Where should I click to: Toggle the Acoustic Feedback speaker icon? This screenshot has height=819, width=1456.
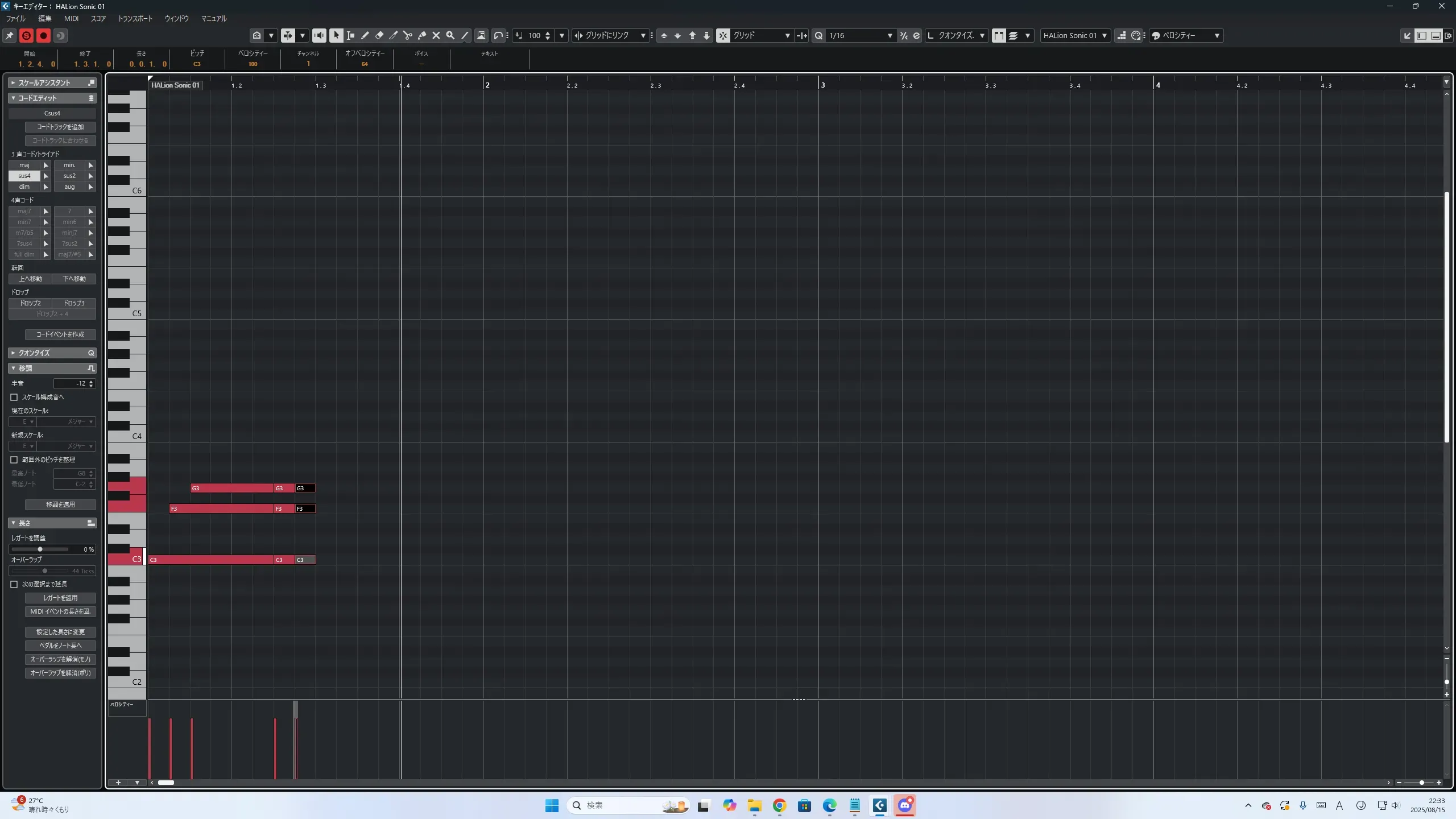coord(319,35)
